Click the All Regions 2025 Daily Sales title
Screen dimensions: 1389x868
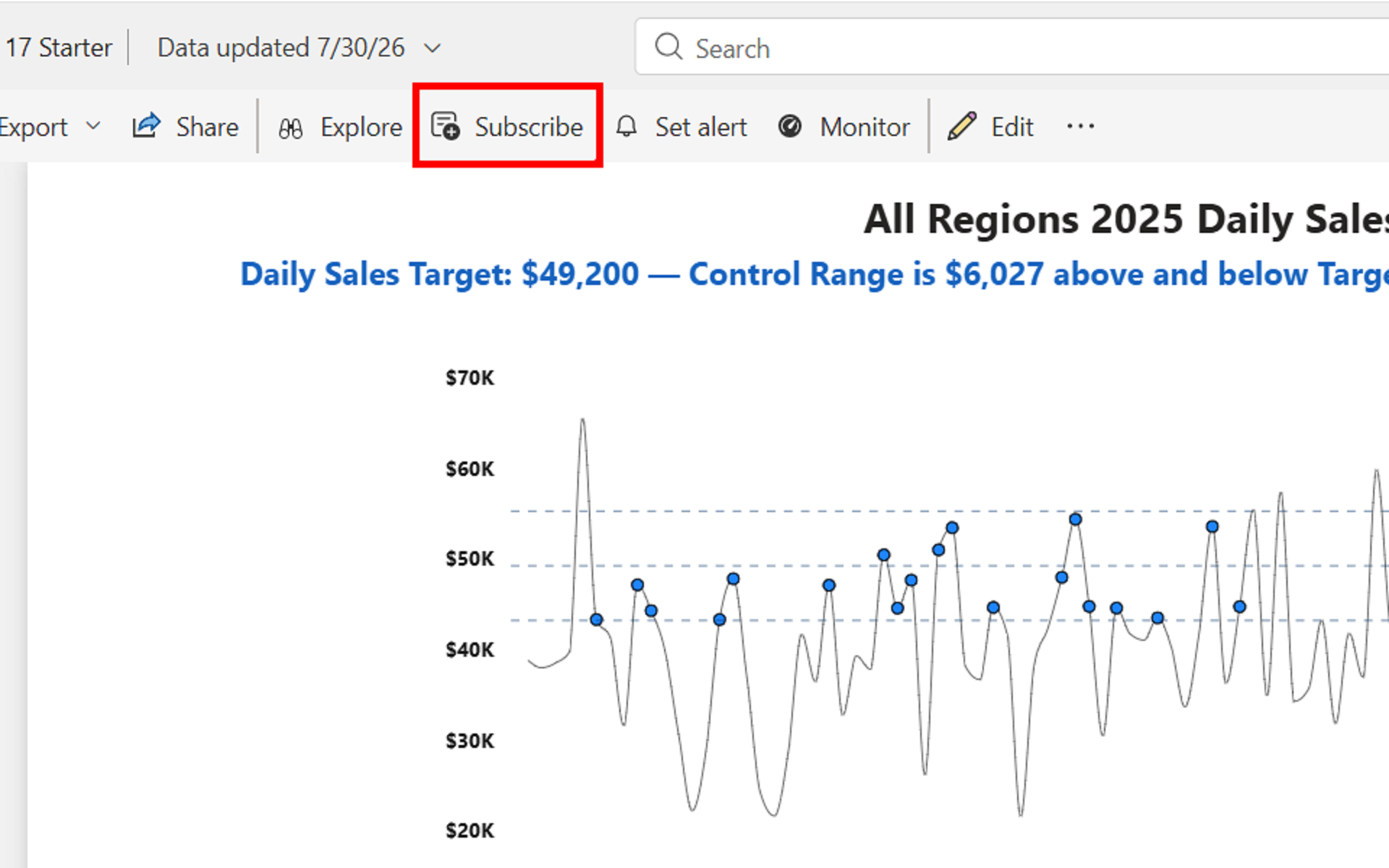pos(1126,219)
